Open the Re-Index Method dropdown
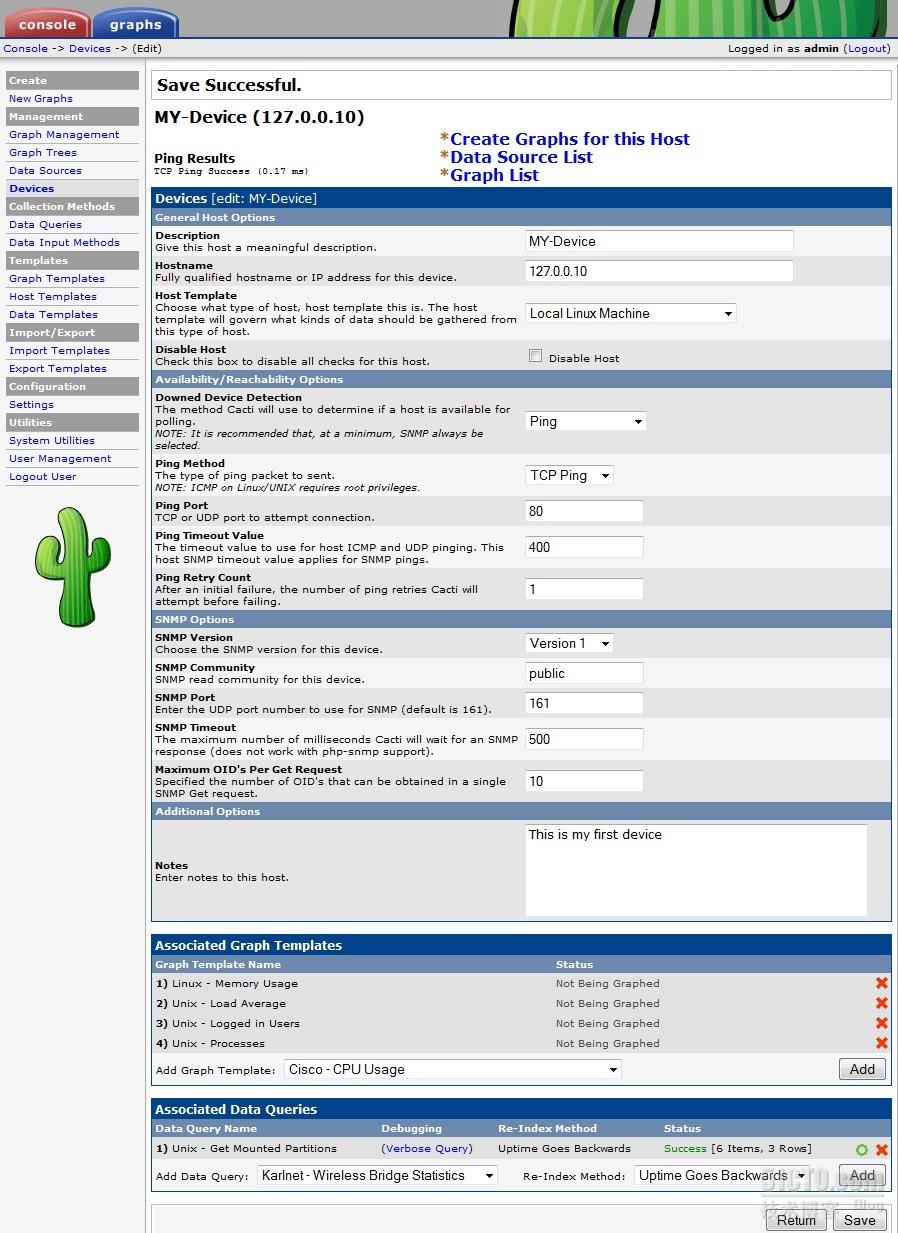The height and width of the screenshot is (1233, 898). [x=722, y=1175]
